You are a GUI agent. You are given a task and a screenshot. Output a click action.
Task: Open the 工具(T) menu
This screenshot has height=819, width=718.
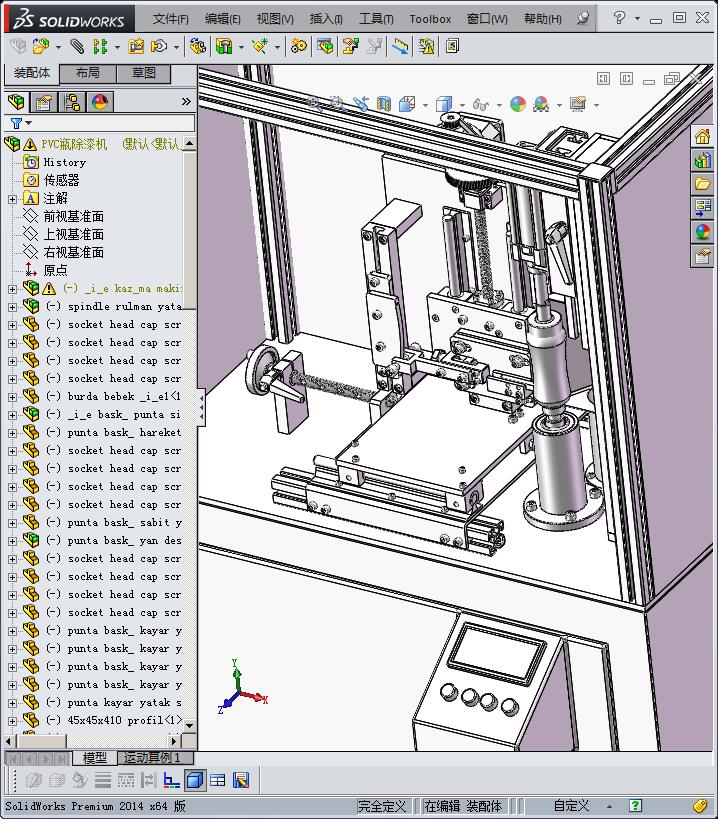376,19
